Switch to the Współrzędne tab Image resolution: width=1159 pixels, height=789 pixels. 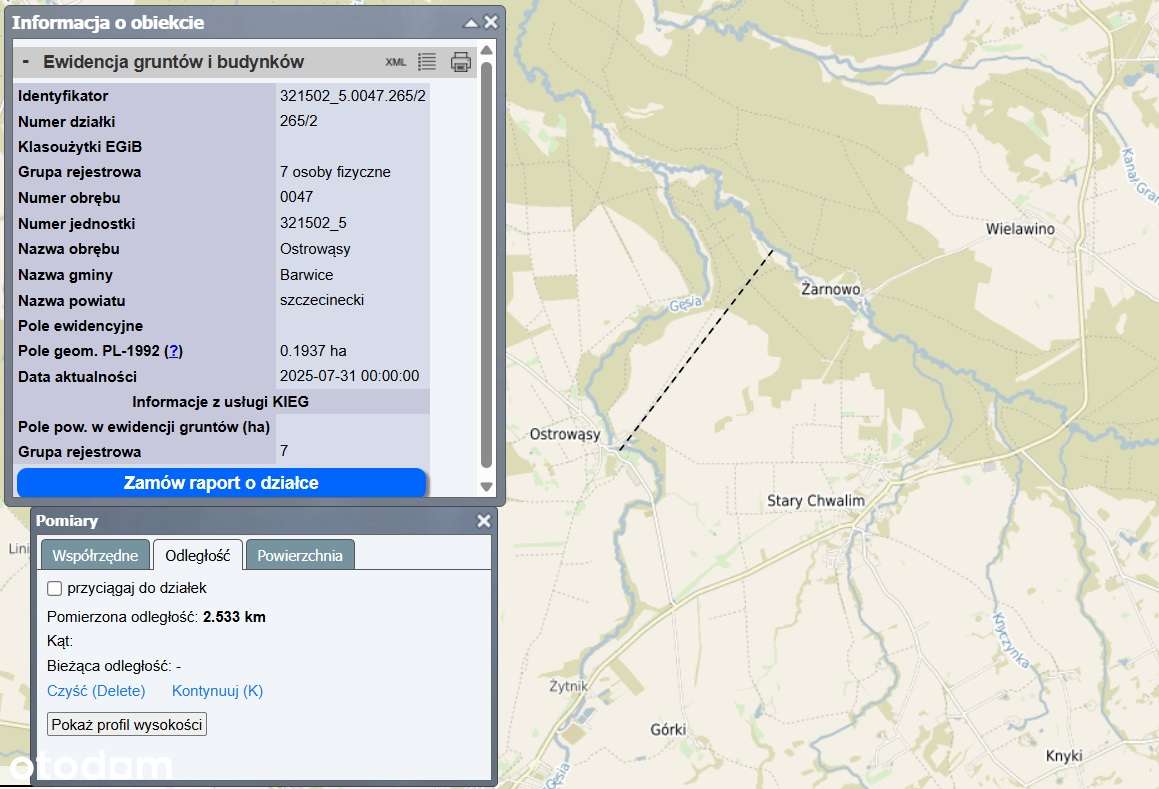coord(95,555)
